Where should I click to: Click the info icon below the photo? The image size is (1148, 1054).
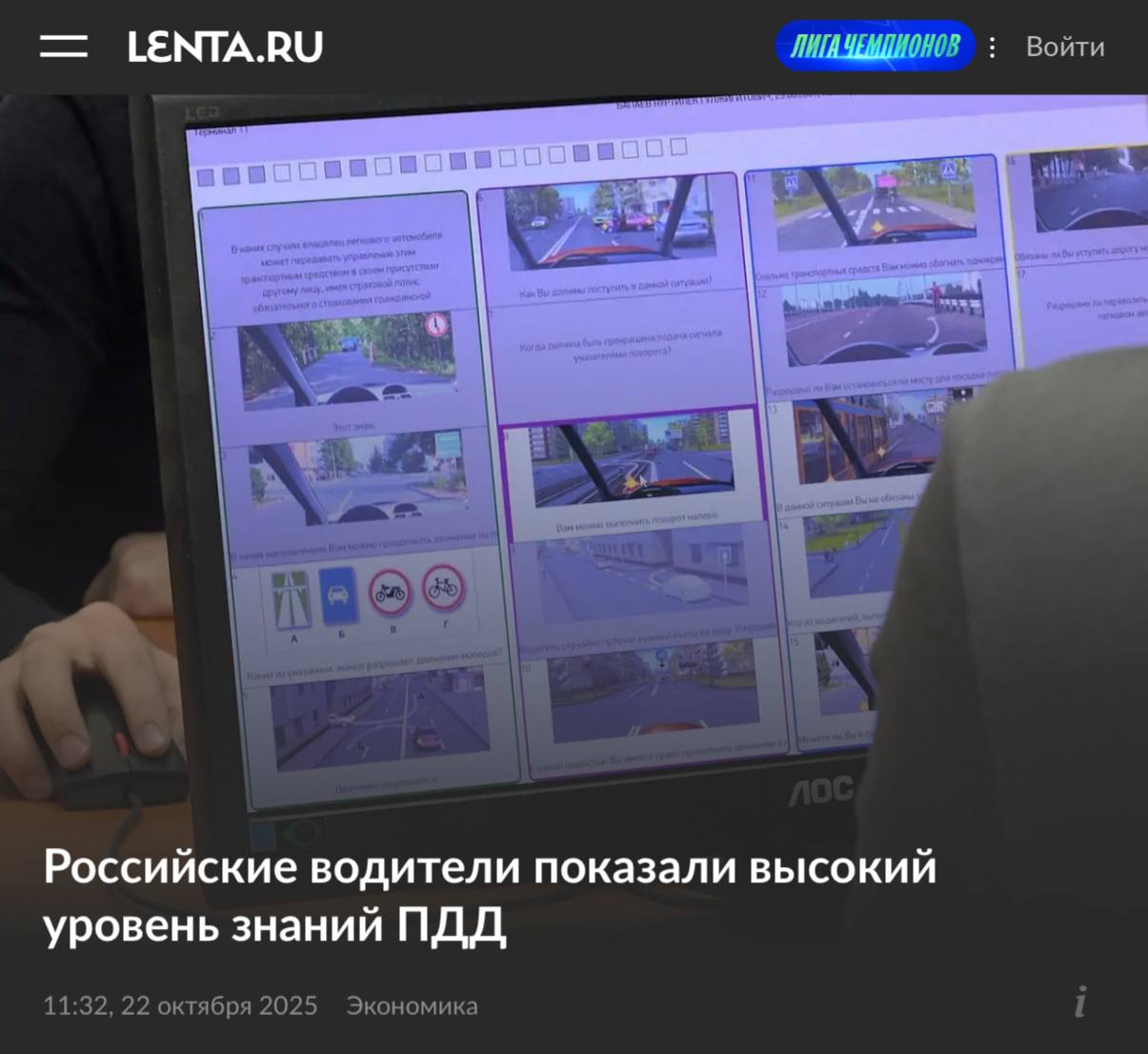pos(1079,1003)
